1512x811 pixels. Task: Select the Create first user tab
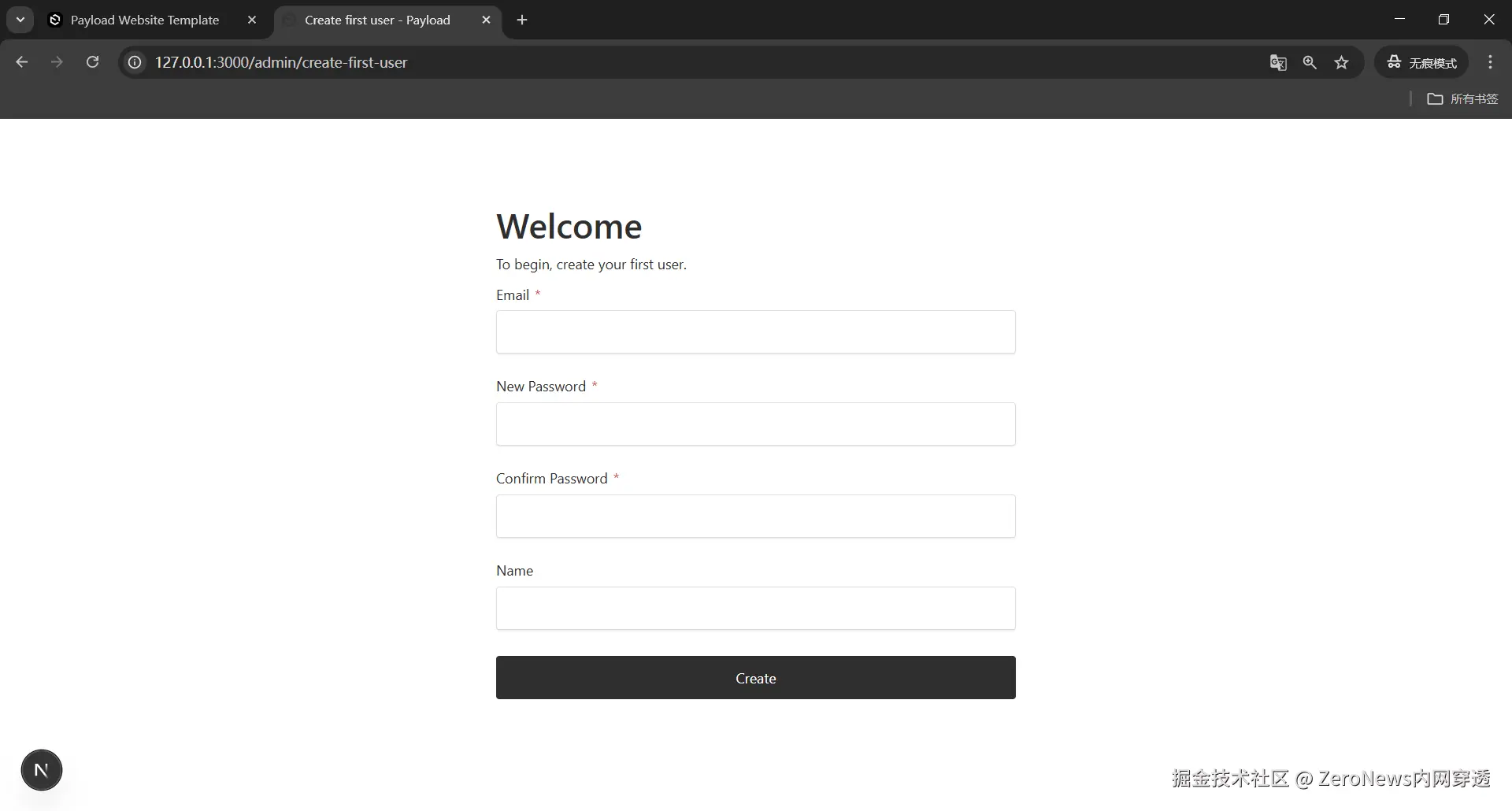click(377, 20)
